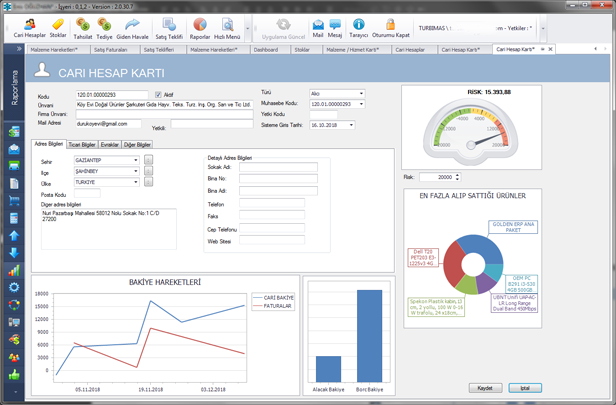
Task: Click the calculator sidebar icon
Action: [x=14, y=218]
